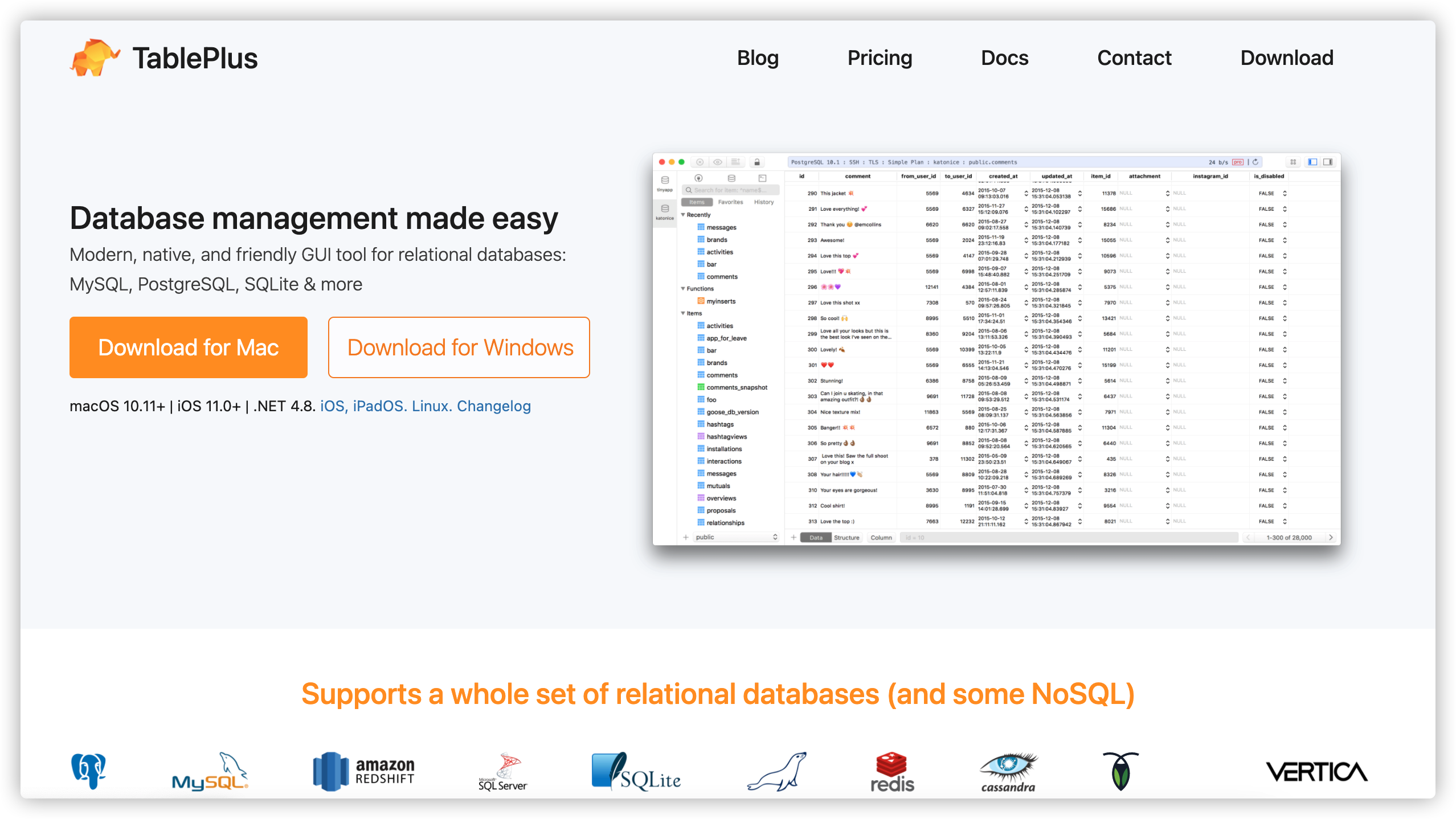
Task: Click the Redis logo
Action: point(892,772)
